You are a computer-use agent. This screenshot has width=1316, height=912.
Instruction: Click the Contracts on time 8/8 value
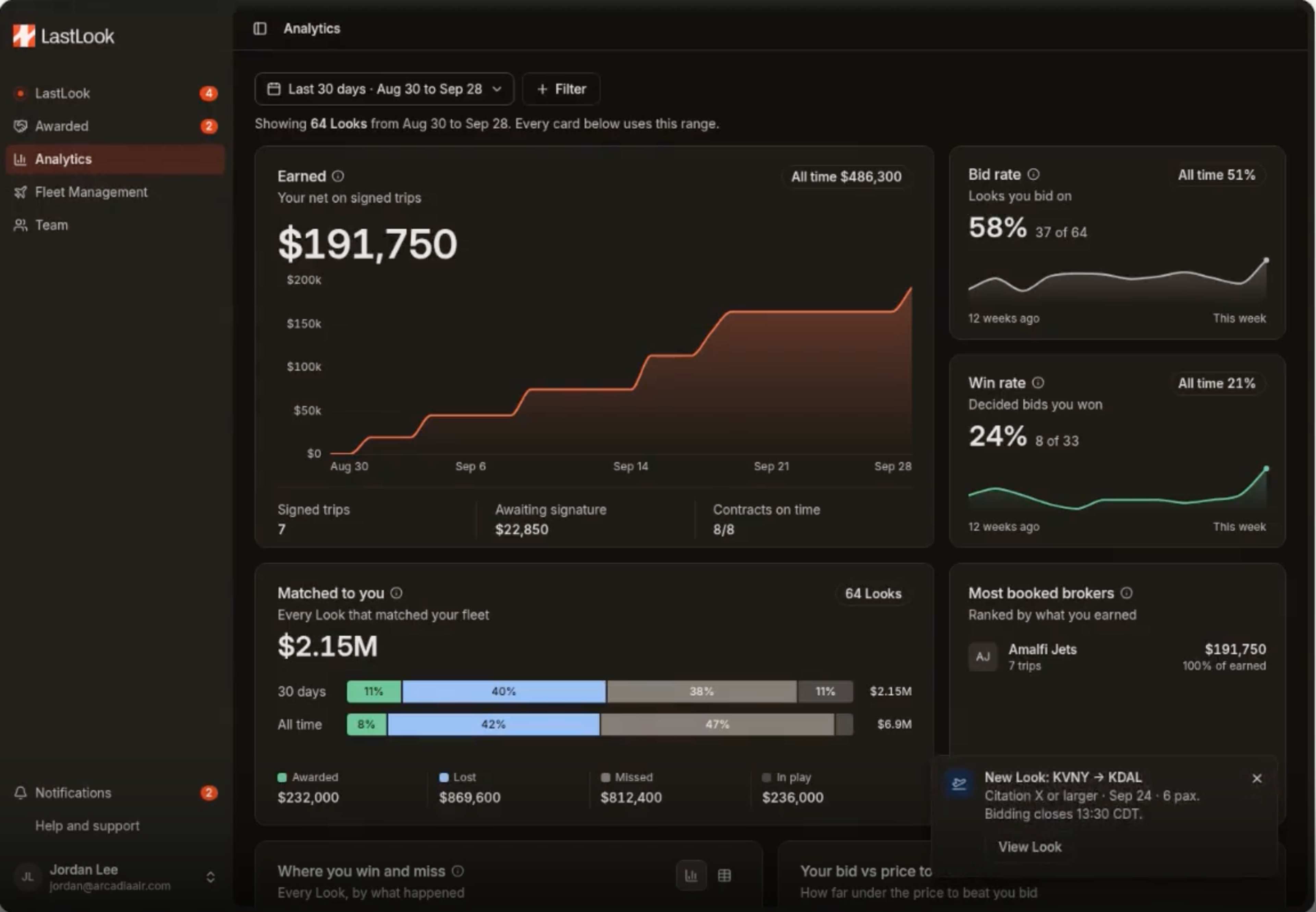724,530
